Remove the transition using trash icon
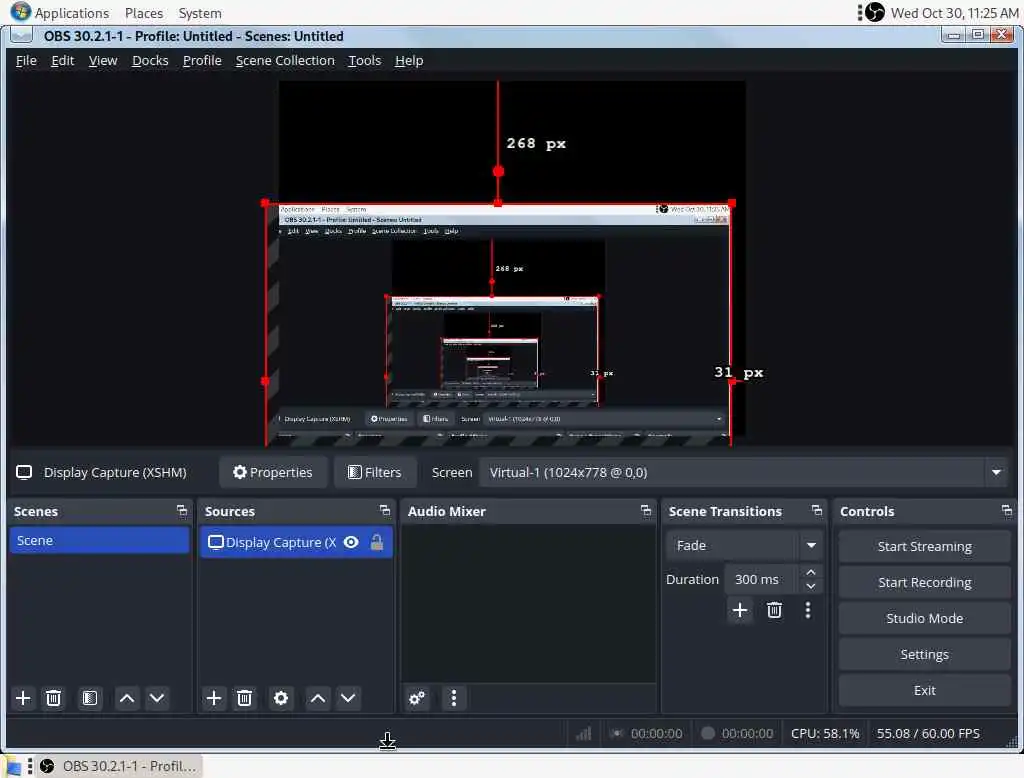This screenshot has height=778, width=1024. coord(774,610)
